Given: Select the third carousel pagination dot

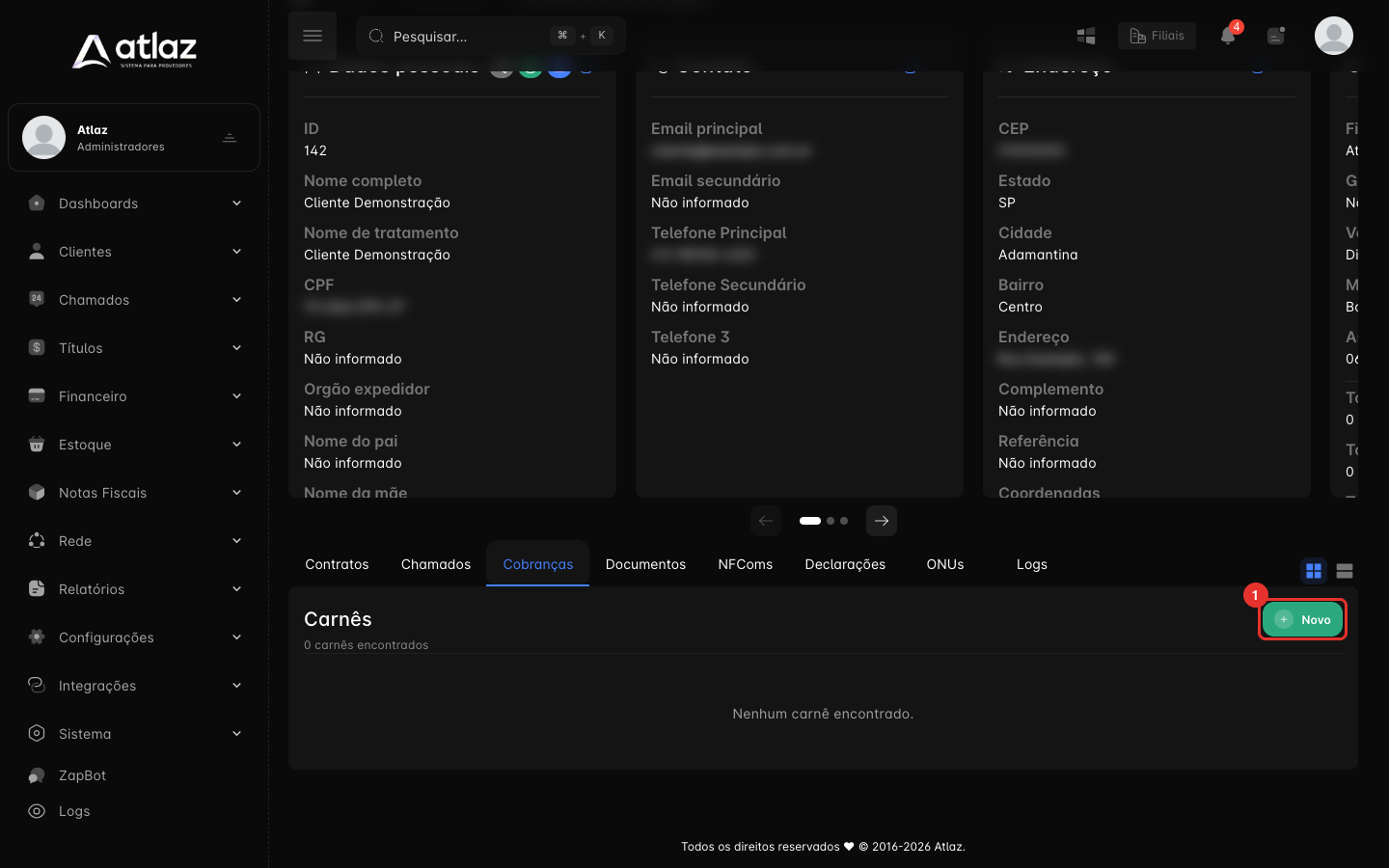Looking at the screenshot, I should coord(844,521).
